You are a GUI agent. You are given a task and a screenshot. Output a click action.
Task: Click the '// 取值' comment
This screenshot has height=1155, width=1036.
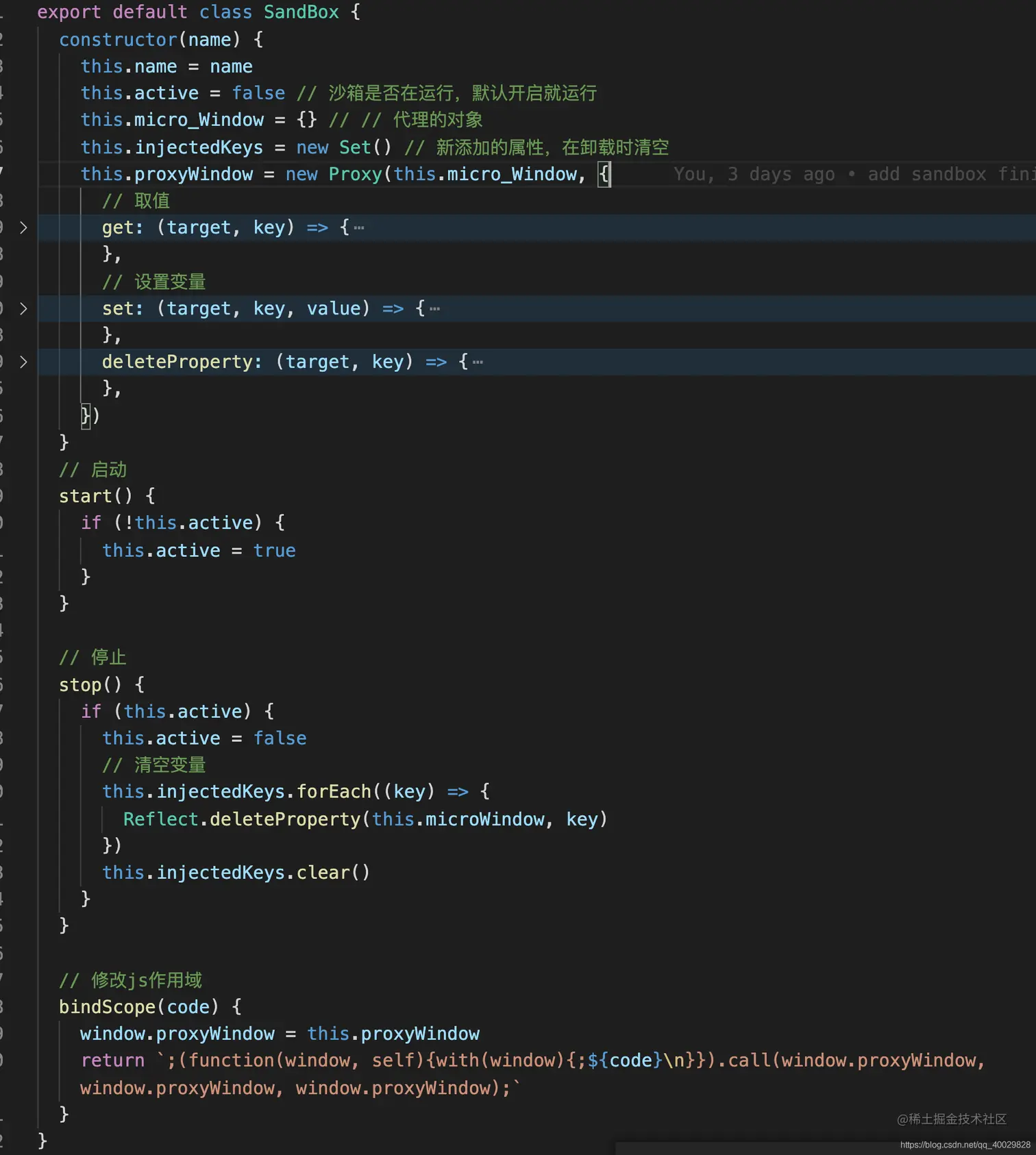click(x=136, y=201)
